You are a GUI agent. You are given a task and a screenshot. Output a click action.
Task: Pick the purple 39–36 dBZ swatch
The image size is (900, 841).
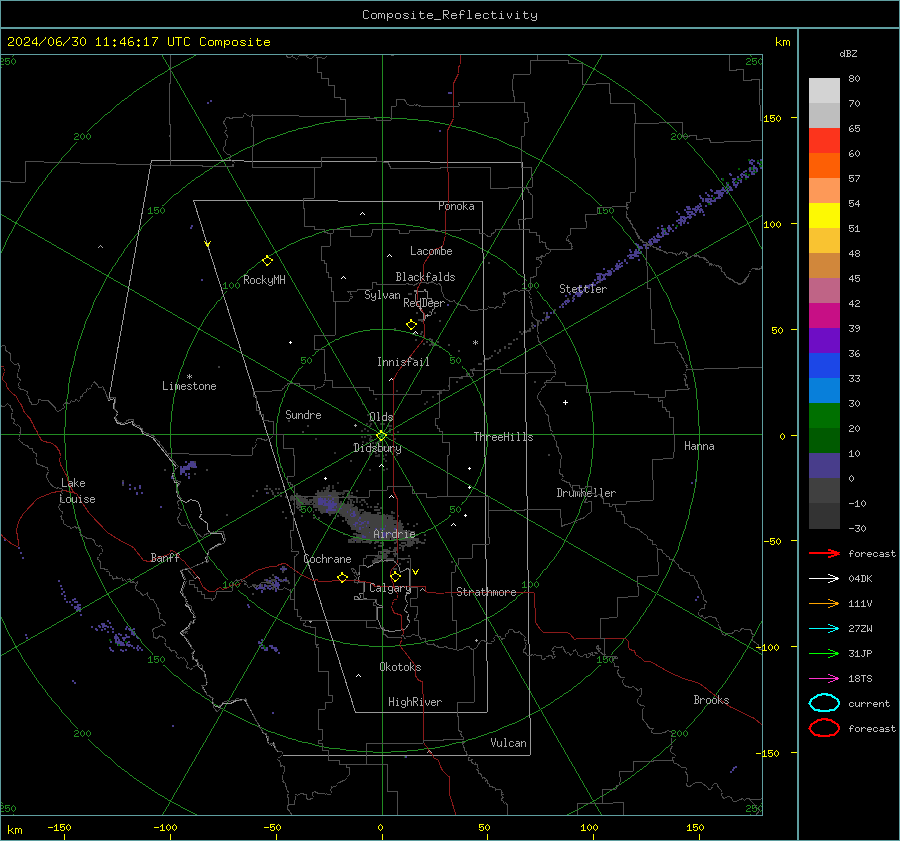coord(824,340)
